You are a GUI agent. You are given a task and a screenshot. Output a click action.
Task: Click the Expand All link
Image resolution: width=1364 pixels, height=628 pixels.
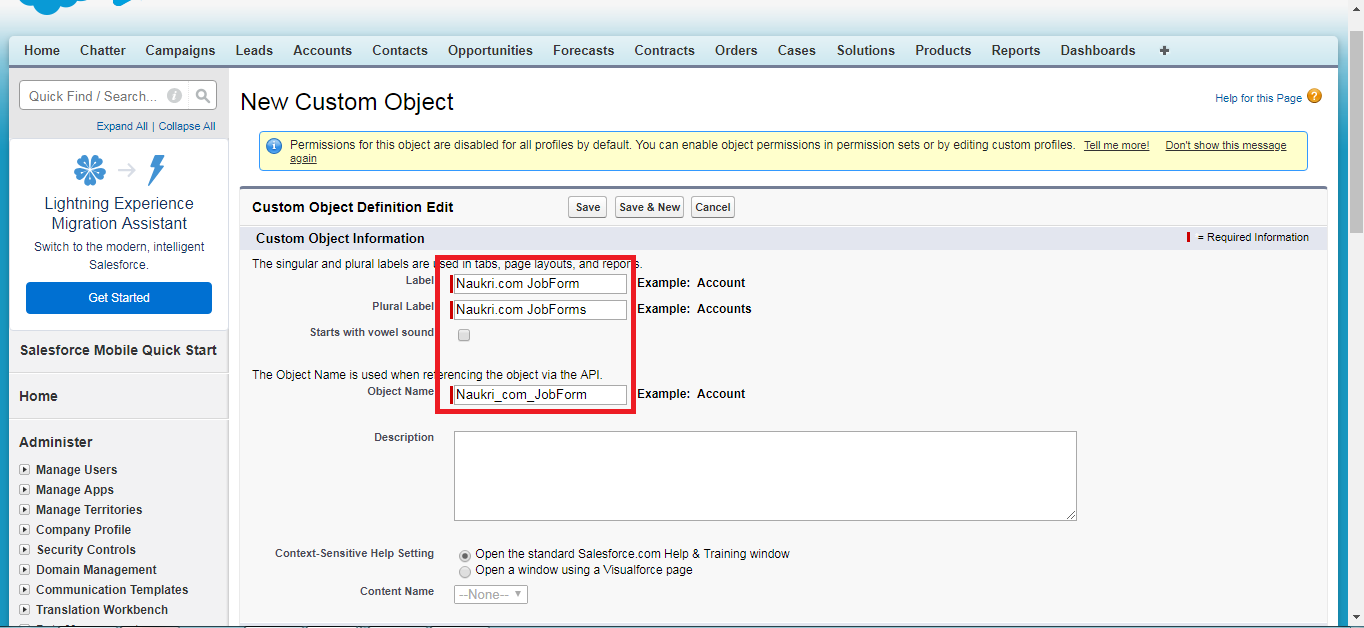(x=122, y=126)
